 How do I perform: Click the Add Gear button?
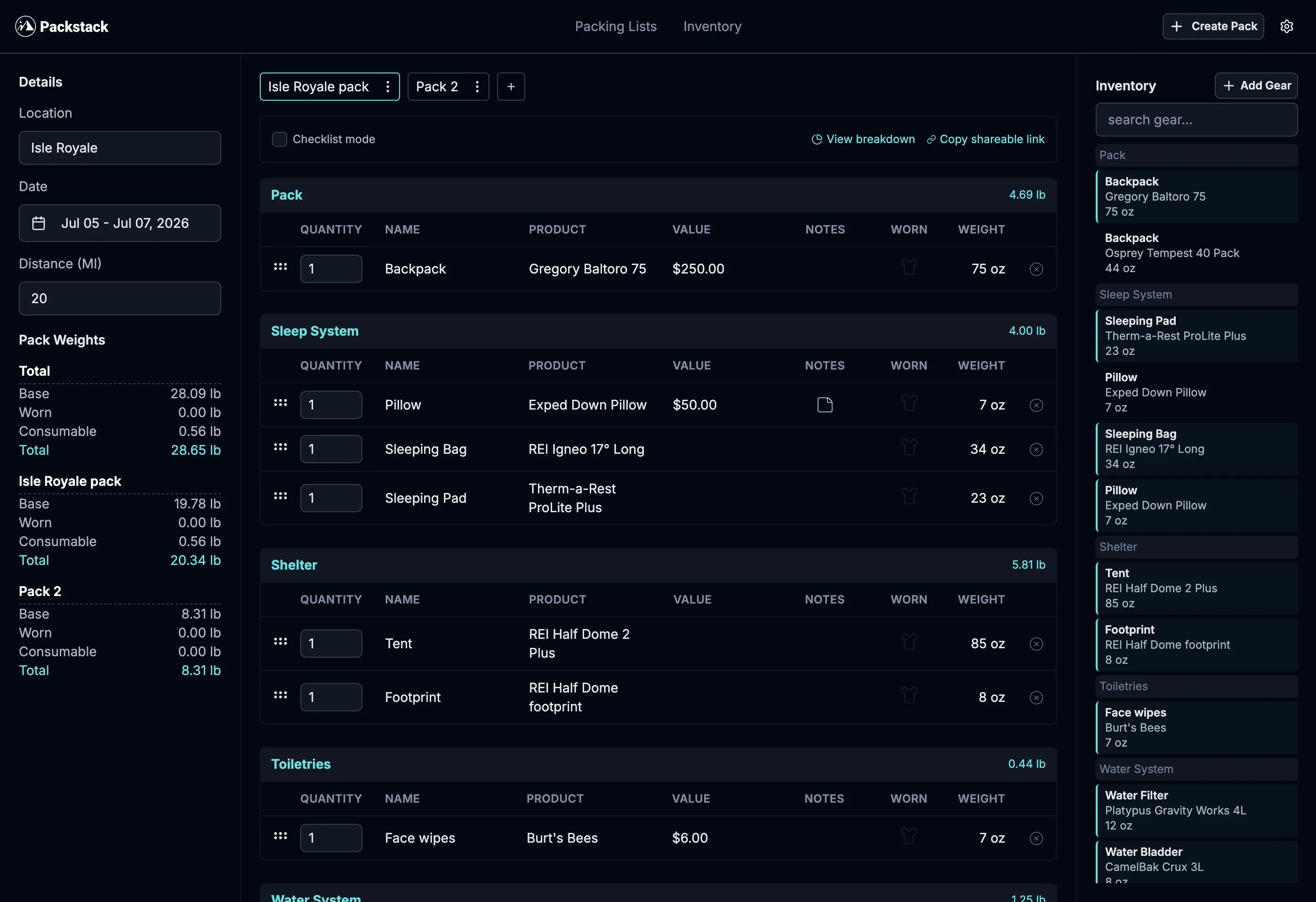click(x=1257, y=86)
